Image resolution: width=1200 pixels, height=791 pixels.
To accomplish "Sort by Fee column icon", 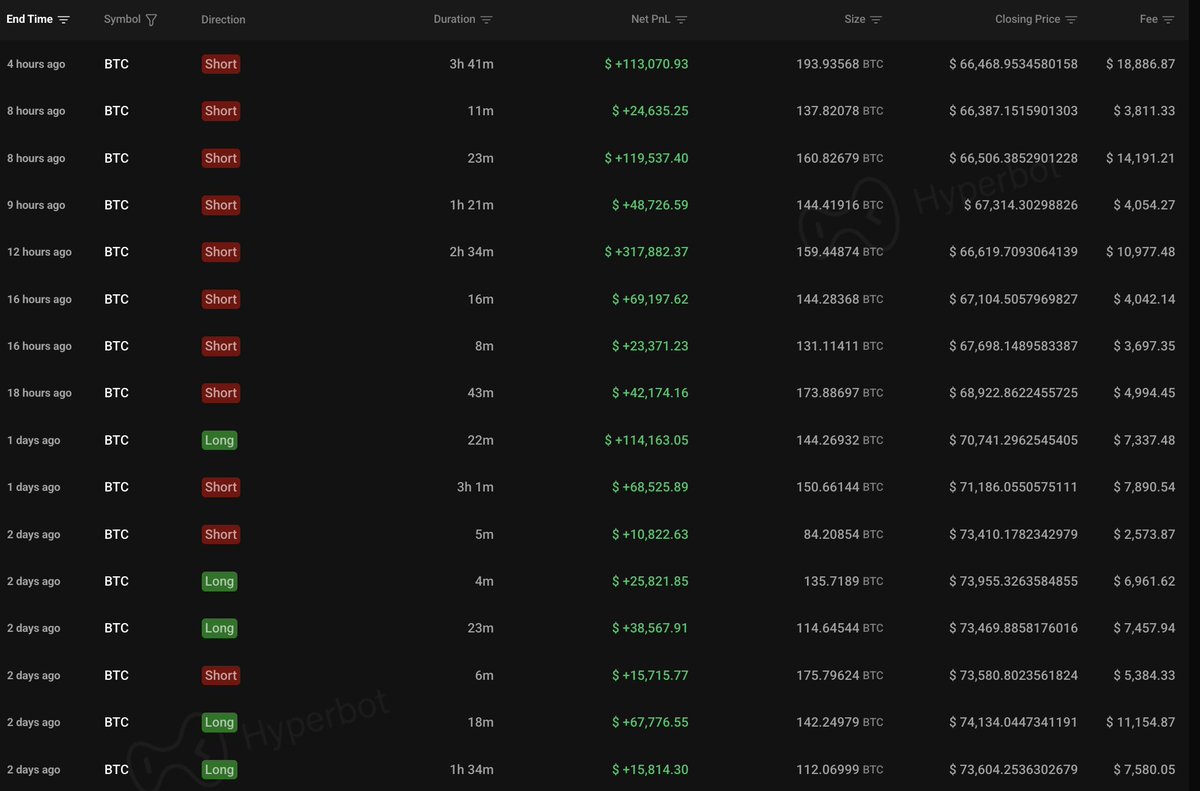I will pyautogui.click(x=1168, y=20).
